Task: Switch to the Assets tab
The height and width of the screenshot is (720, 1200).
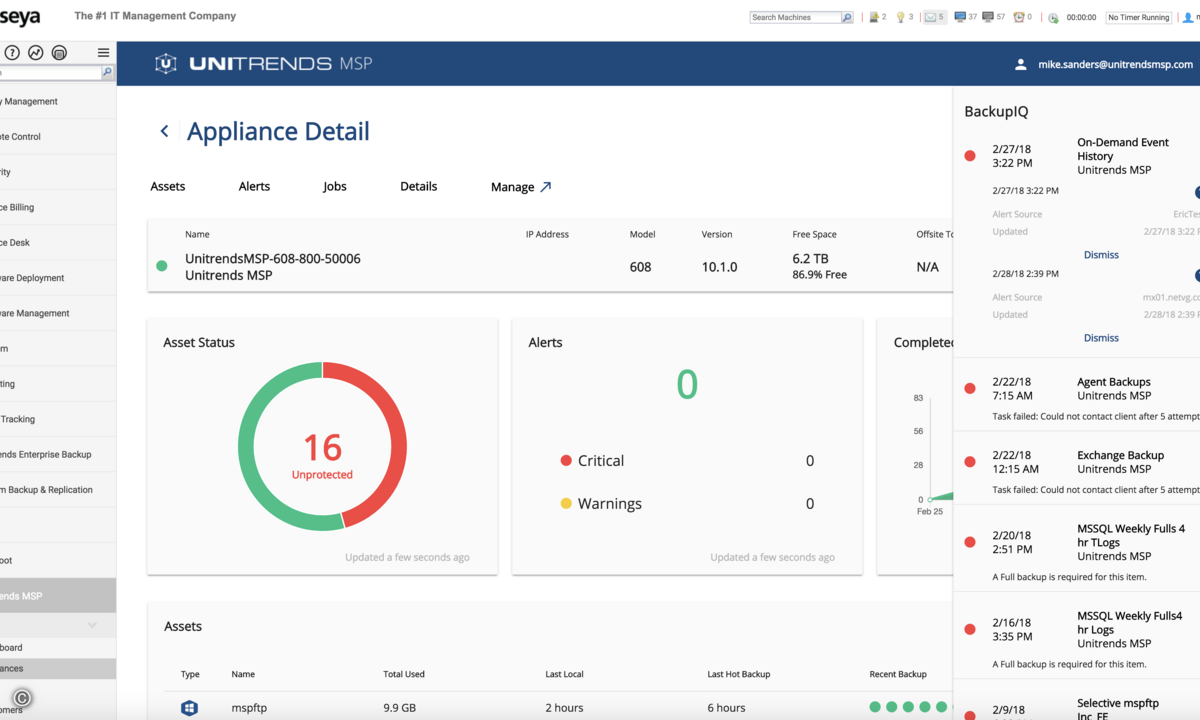Action: (168, 186)
